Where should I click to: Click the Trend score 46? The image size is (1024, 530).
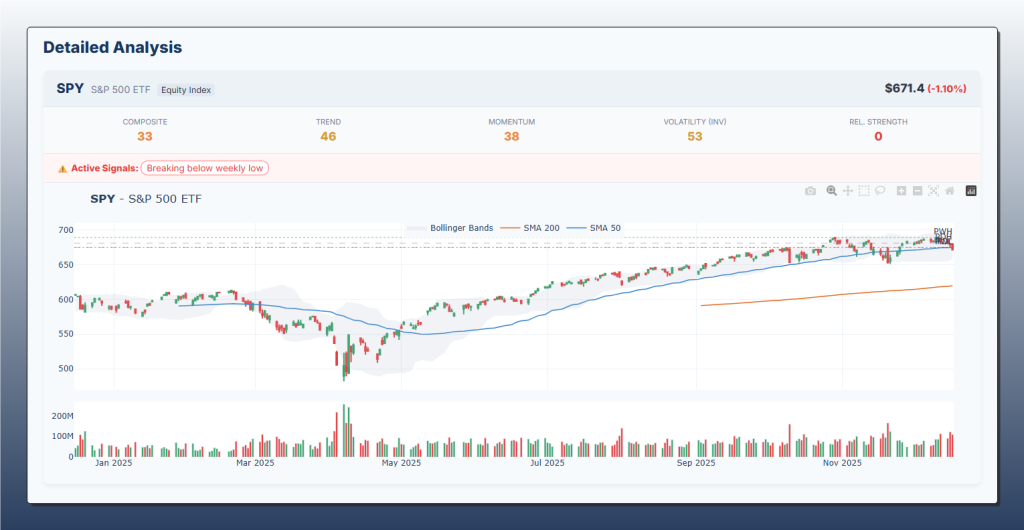[328, 136]
